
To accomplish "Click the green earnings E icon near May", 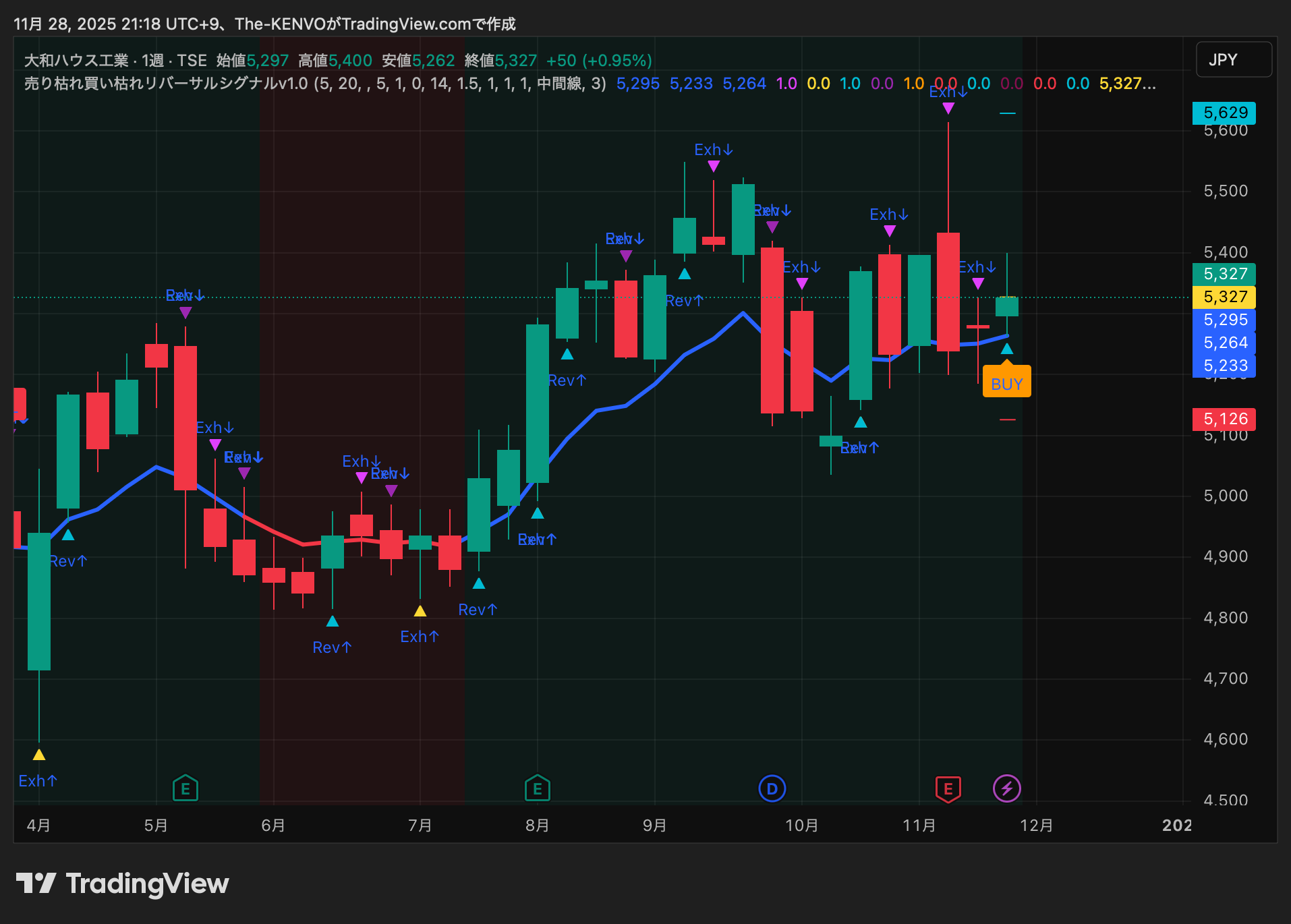I will [x=185, y=788].
